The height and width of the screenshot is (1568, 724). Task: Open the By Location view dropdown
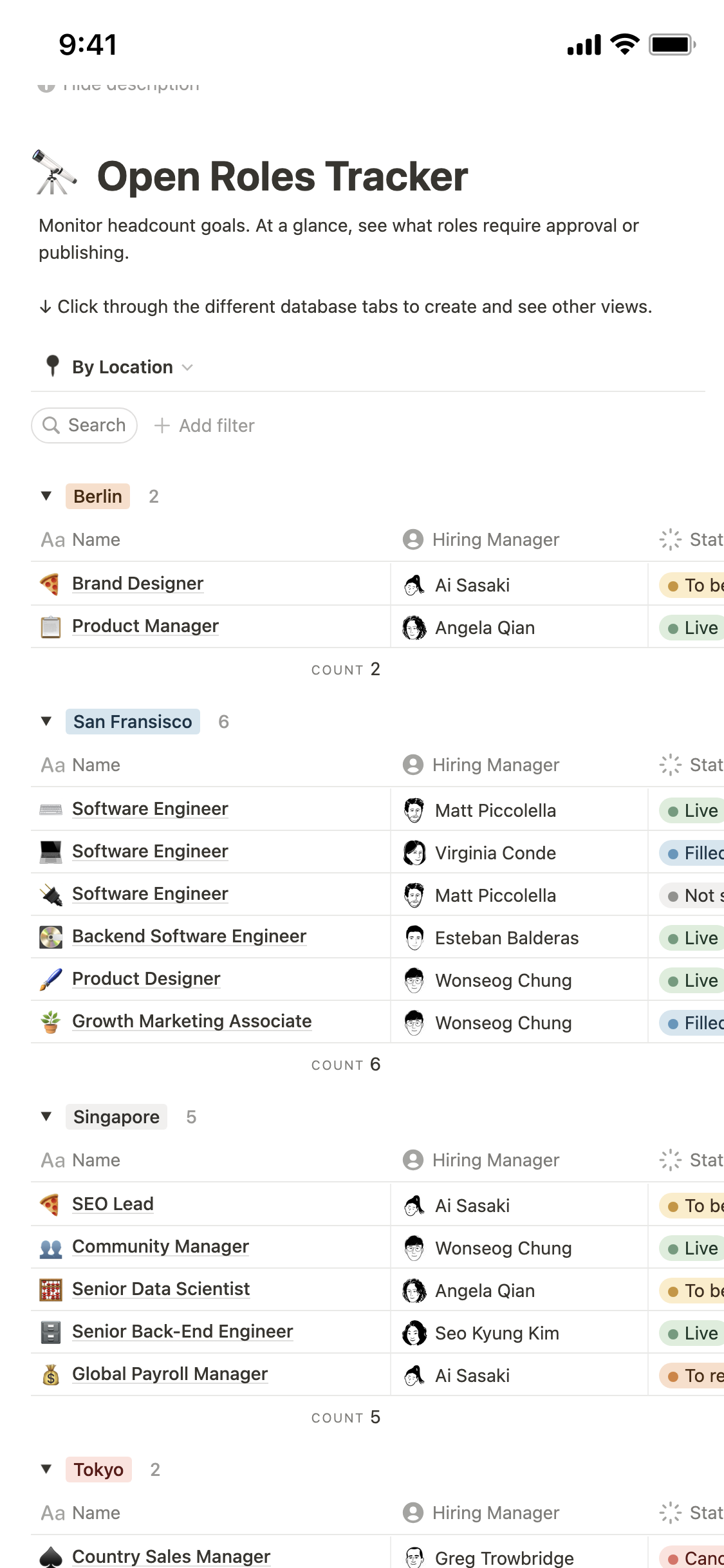(x=121, y=367)
